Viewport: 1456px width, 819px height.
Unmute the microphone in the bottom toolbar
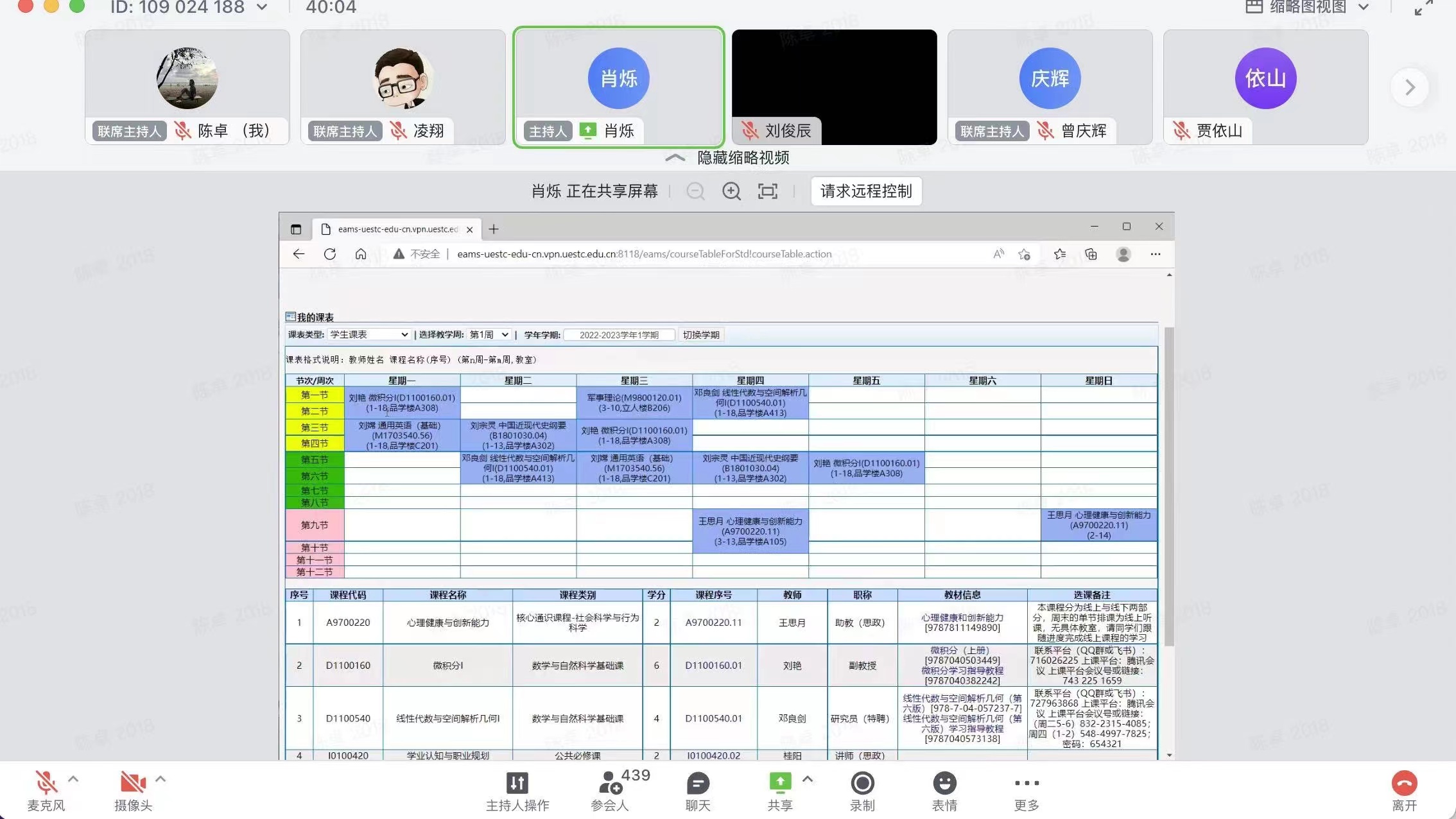point(46,784)
